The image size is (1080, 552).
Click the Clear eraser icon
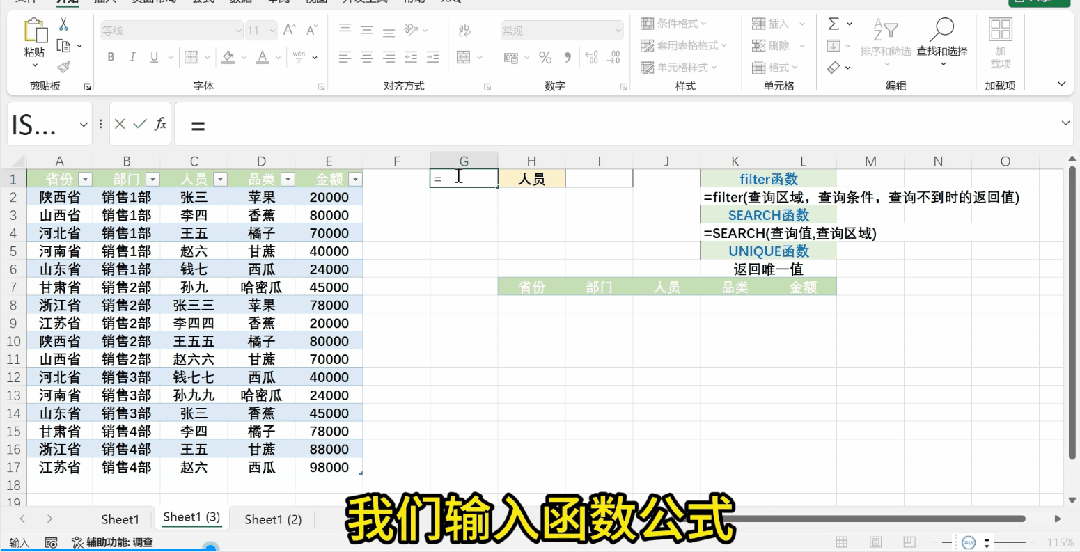point(833,67)
